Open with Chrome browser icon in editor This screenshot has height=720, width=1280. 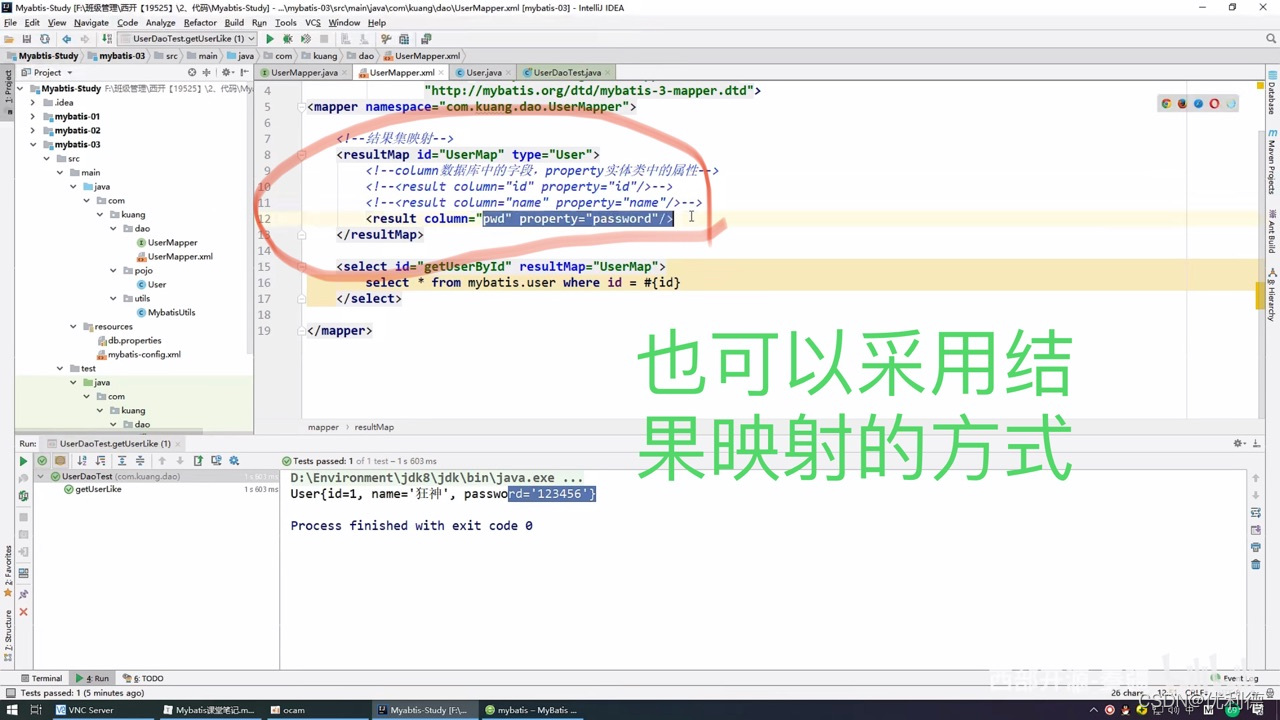[1166, 104]
